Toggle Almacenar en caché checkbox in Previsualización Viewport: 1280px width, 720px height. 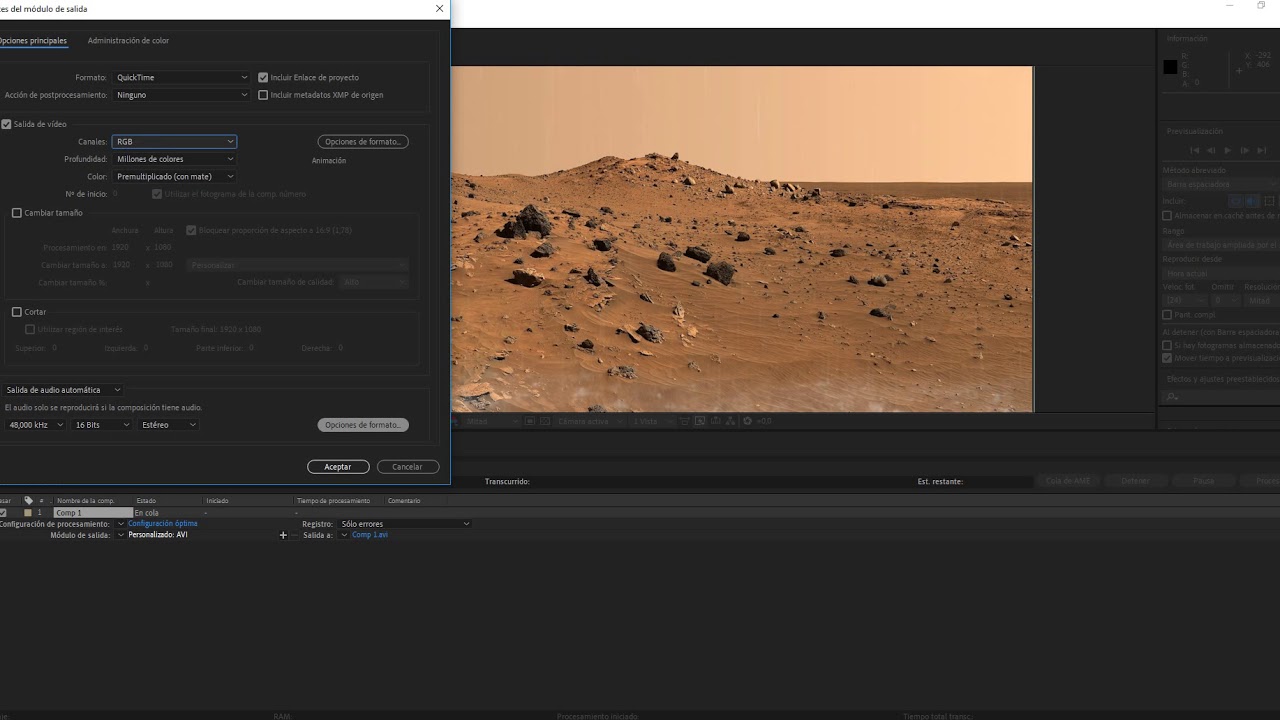click(1167, 216)
